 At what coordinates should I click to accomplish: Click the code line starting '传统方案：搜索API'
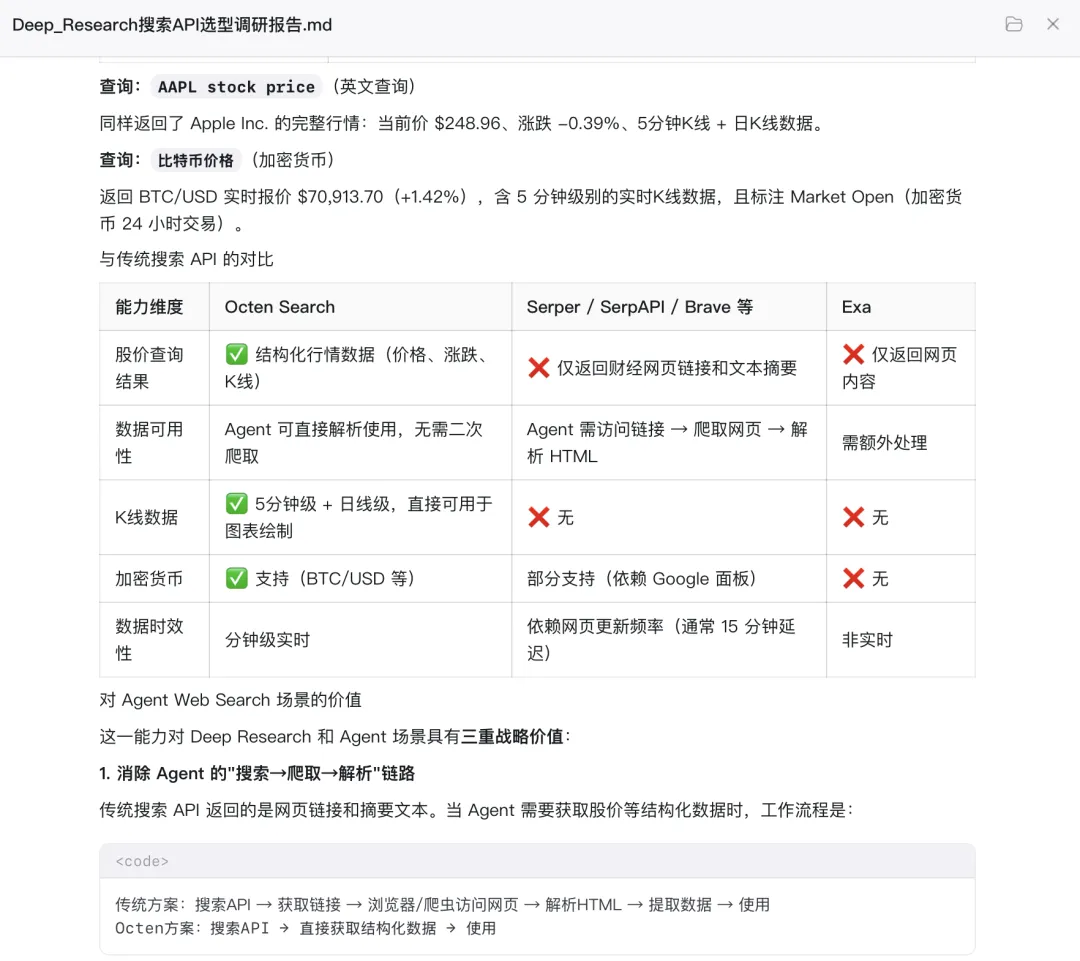442,905
